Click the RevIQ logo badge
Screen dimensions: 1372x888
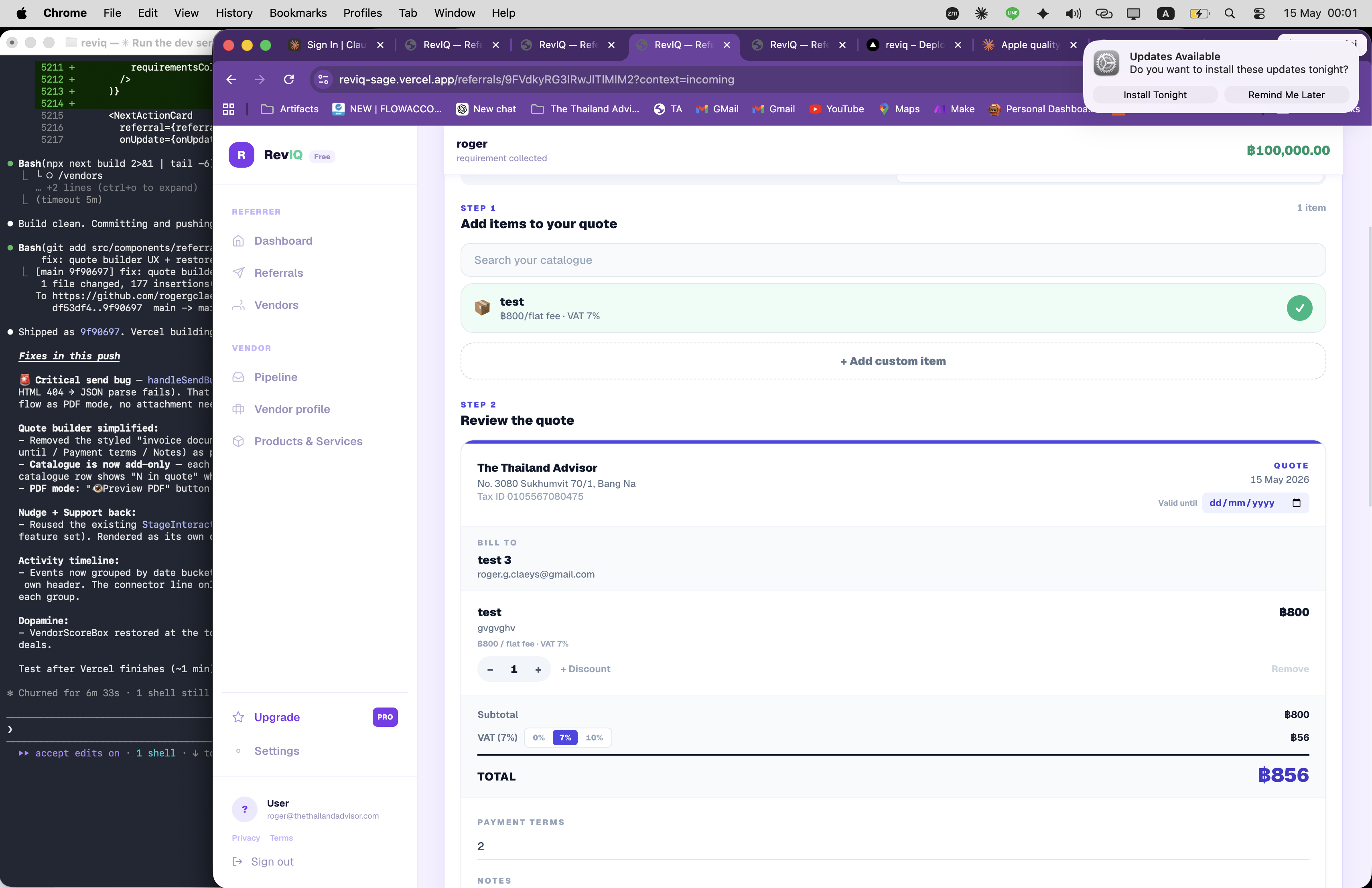pyautogui.click(x=242, y=155)
